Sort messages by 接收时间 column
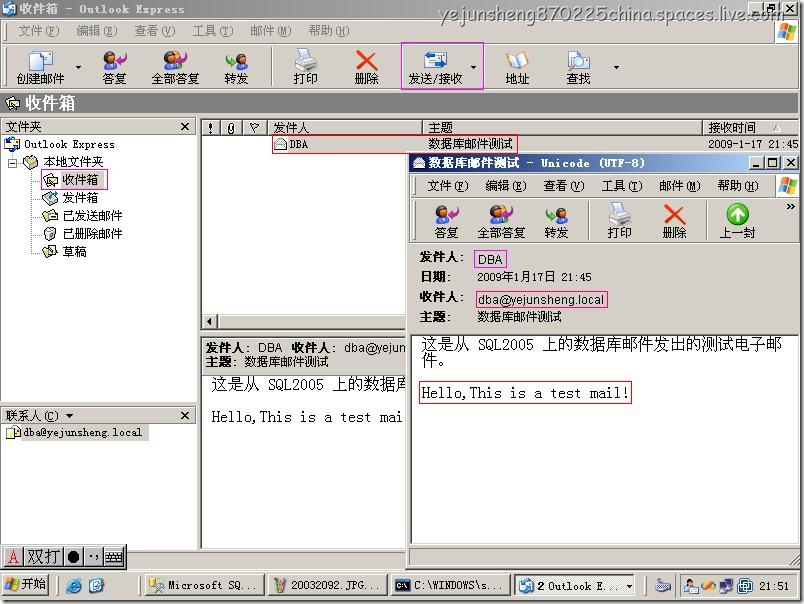Image resolution: width=804 pixels, height=604 pixels. 750,128
